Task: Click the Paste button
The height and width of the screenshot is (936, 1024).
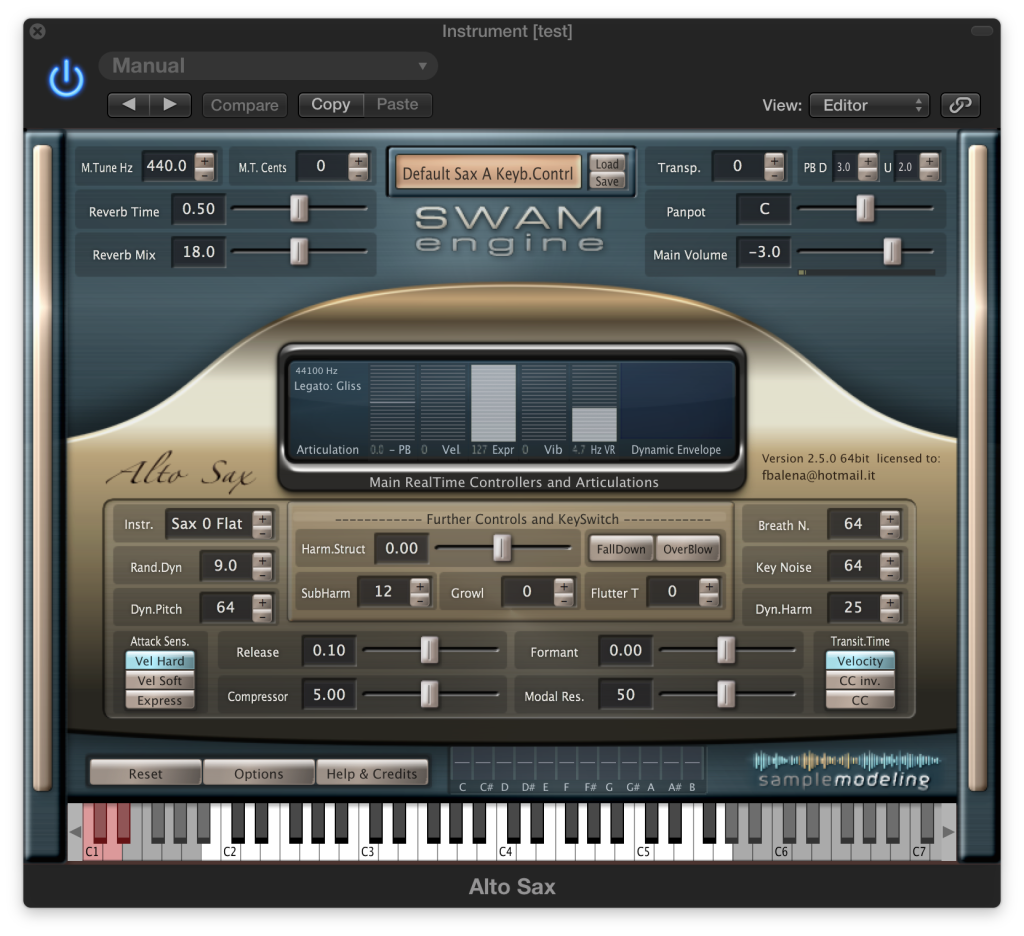Action: point(397,105)
